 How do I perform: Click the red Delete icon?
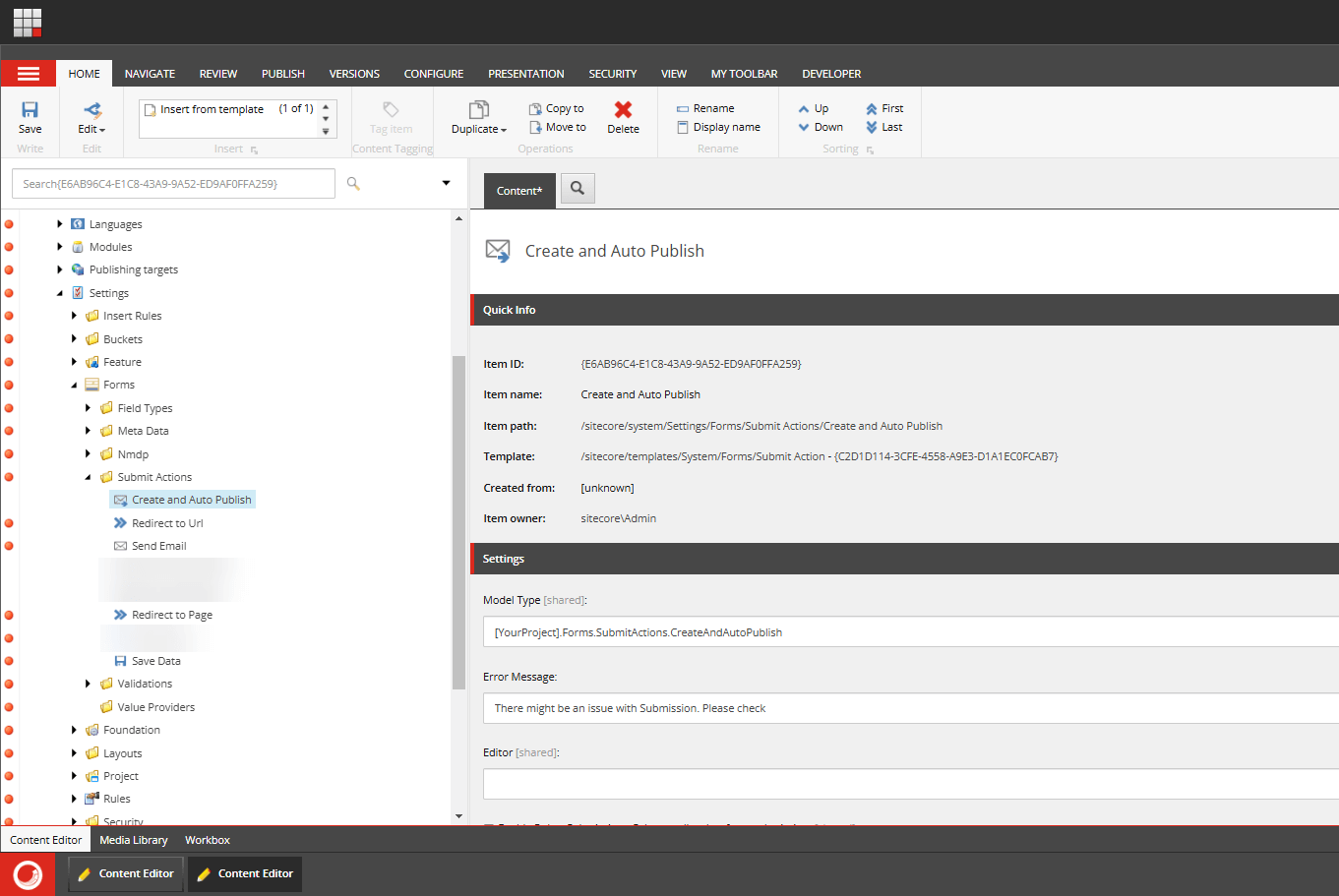pos(623,110)
